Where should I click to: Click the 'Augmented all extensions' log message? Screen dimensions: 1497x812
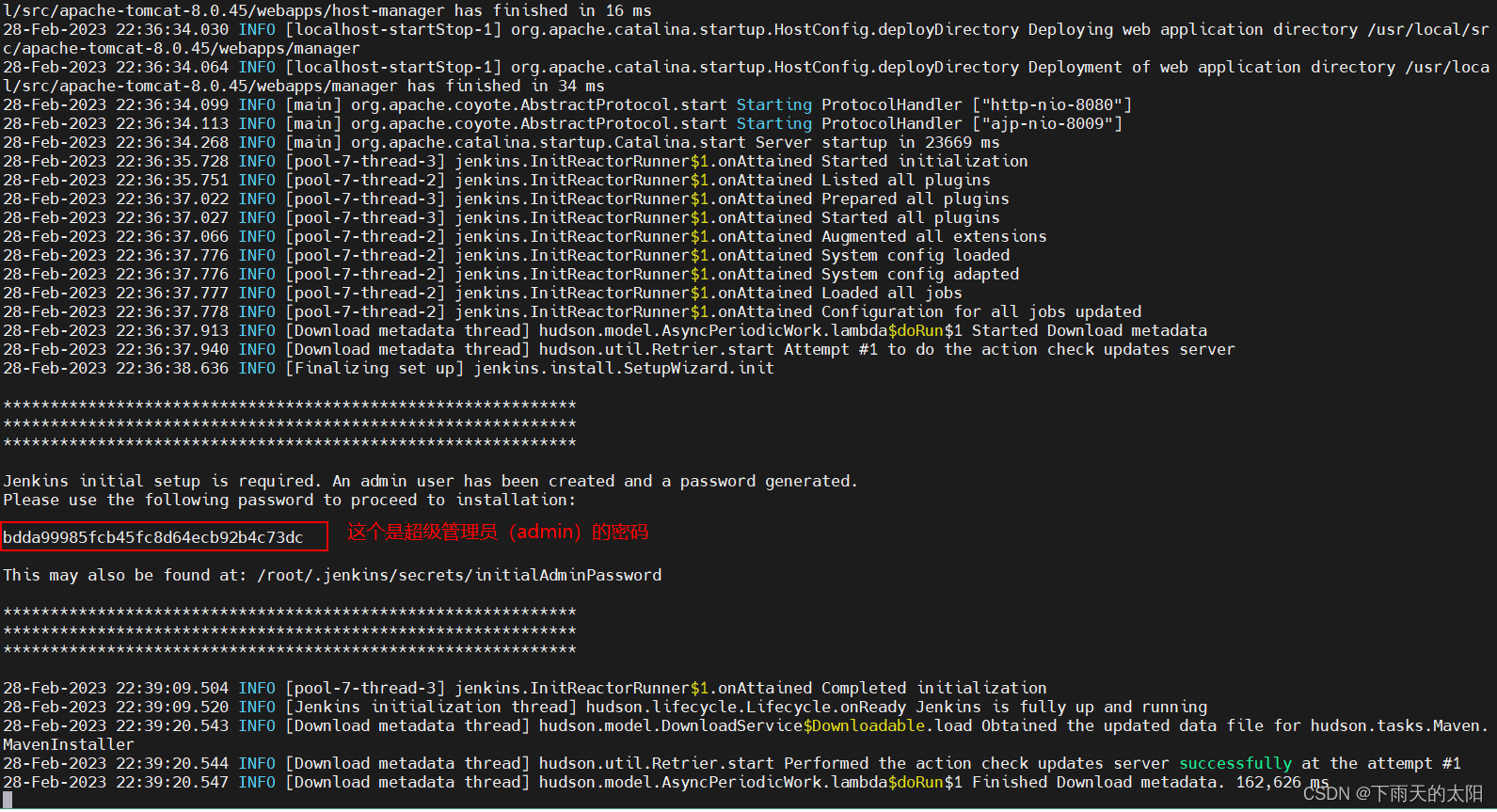(x=934, y=236)
